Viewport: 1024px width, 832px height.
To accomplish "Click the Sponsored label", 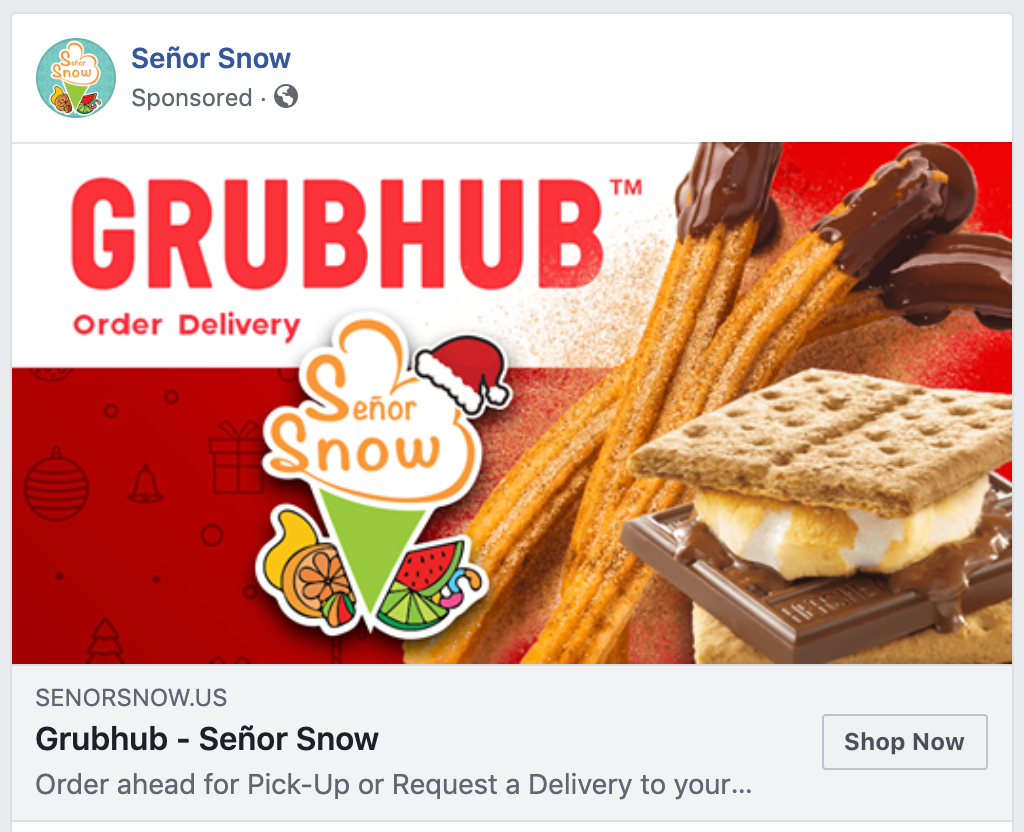I will coord(191,98).
